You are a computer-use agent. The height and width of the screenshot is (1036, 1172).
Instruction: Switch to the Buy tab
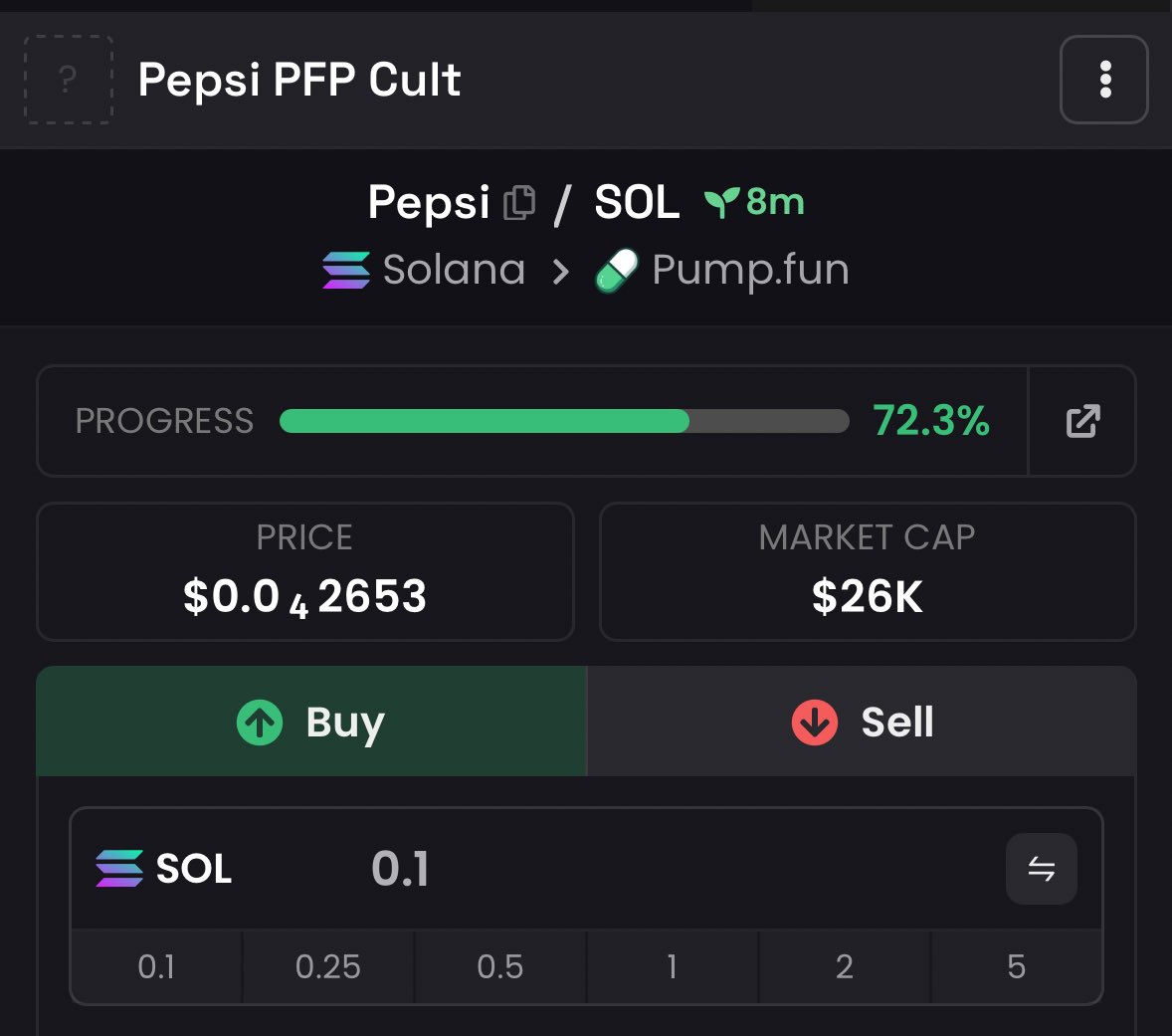311,722
